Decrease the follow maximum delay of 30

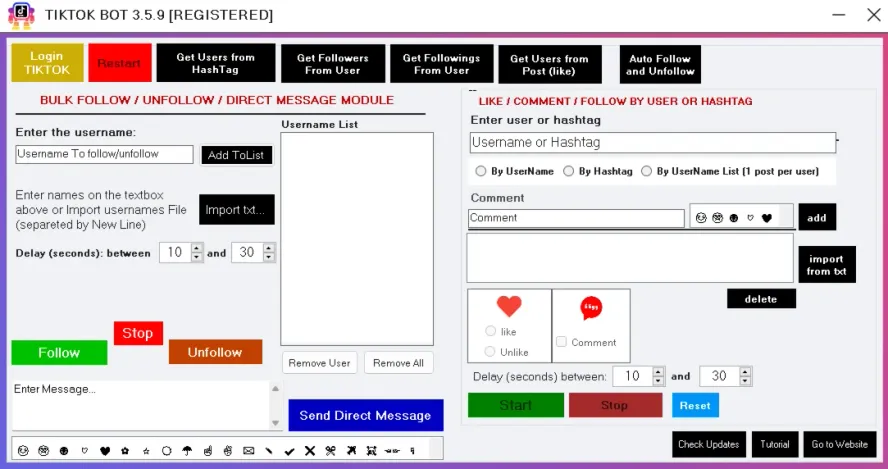click(x=269, y=257)
